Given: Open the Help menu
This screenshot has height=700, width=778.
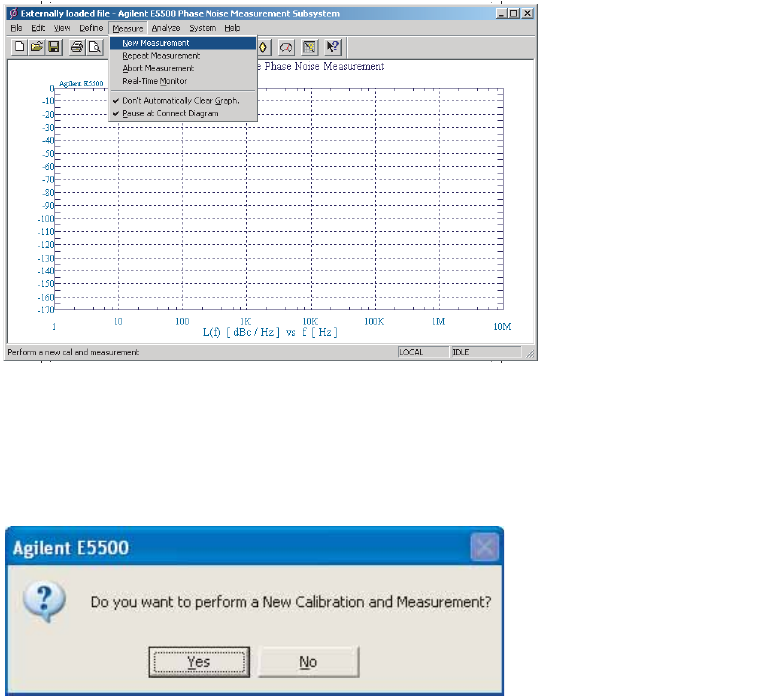Looking at the screenshot, I should [232, 28].
